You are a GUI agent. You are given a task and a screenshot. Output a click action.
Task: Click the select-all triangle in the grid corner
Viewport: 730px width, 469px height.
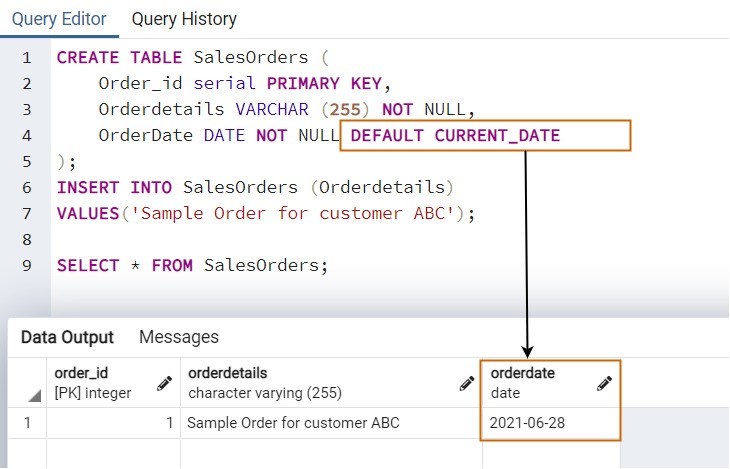34,395
